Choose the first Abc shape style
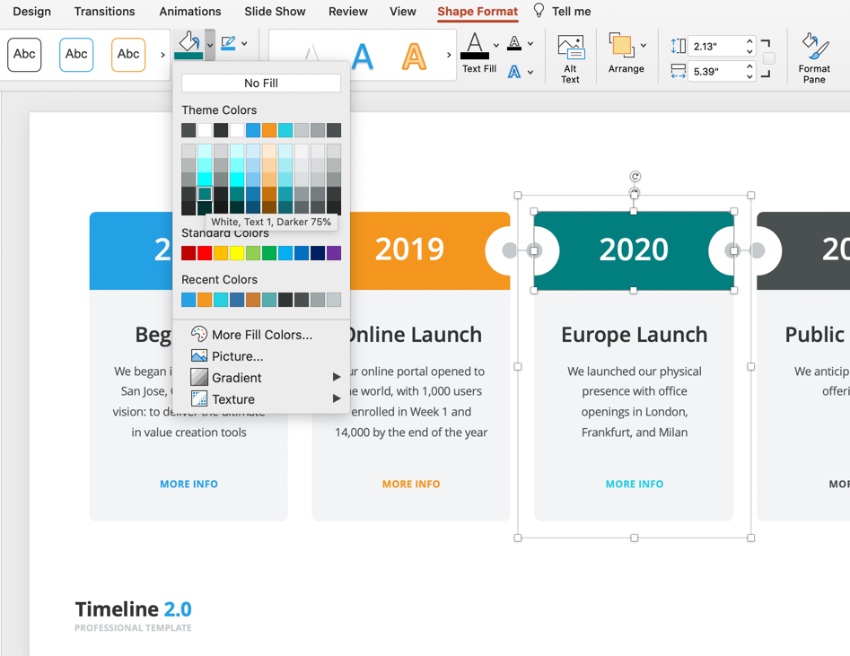Screen dimensions: 850x656 pyautogui.click(x=24, y=55)
